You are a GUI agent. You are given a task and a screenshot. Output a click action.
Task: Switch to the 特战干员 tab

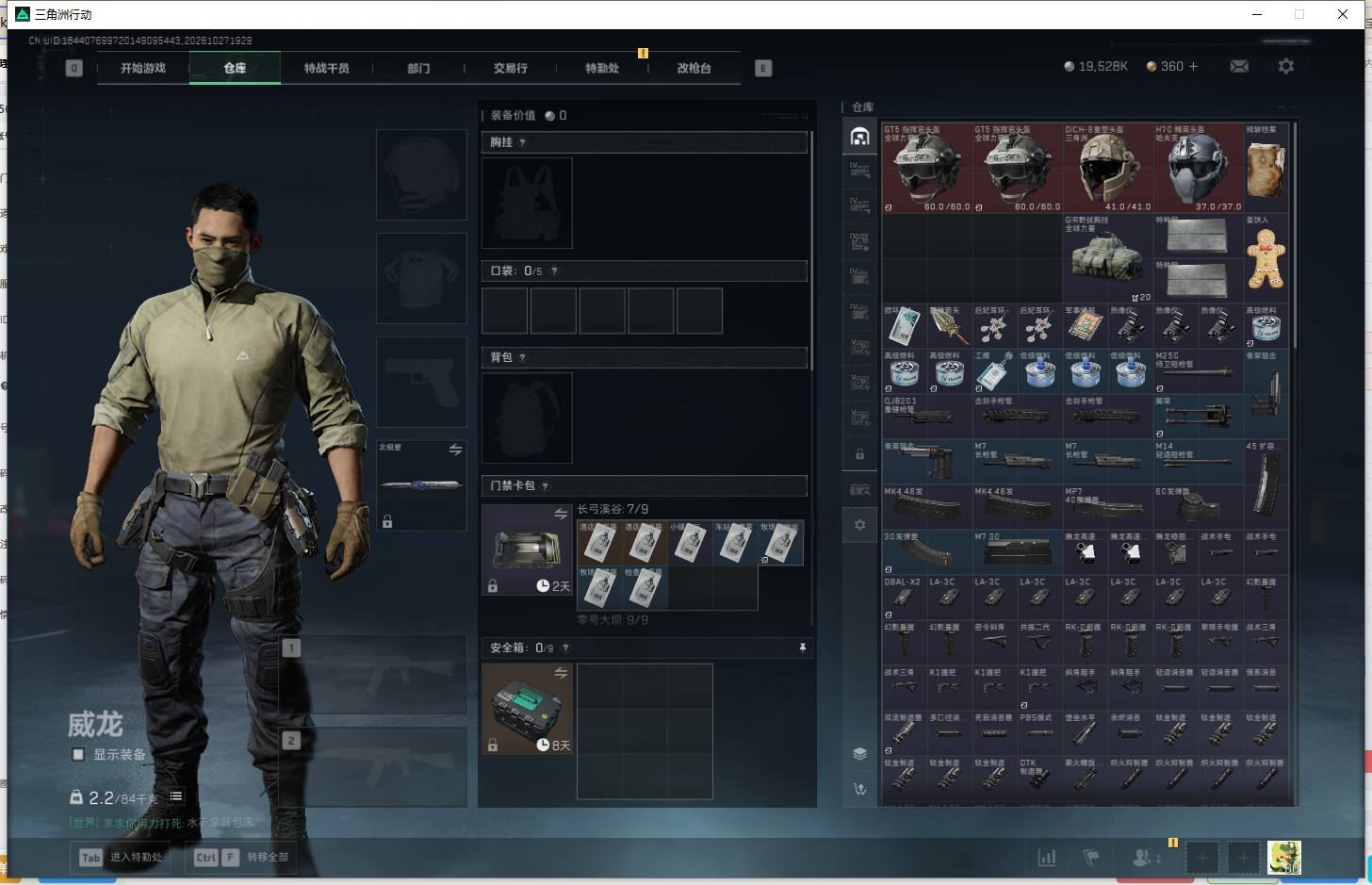click(x=327, y=68)
